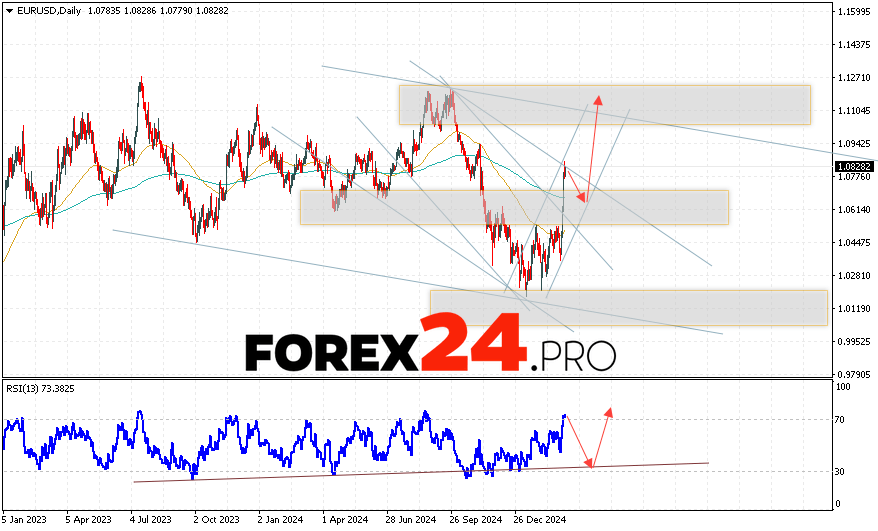Image resolution: width=878 pixels, height=531 pixels.
Task: Click the 0.97905 price axis label
Action: (853, 374)
